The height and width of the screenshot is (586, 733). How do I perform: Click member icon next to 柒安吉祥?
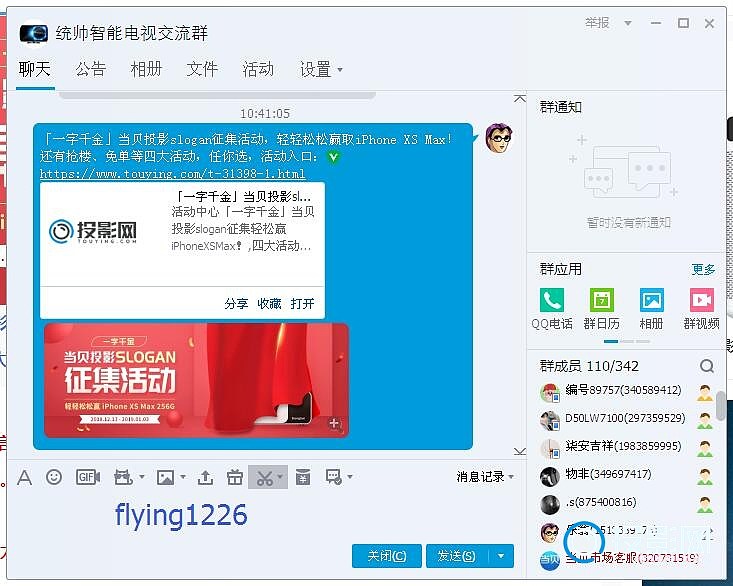point(704,449)
